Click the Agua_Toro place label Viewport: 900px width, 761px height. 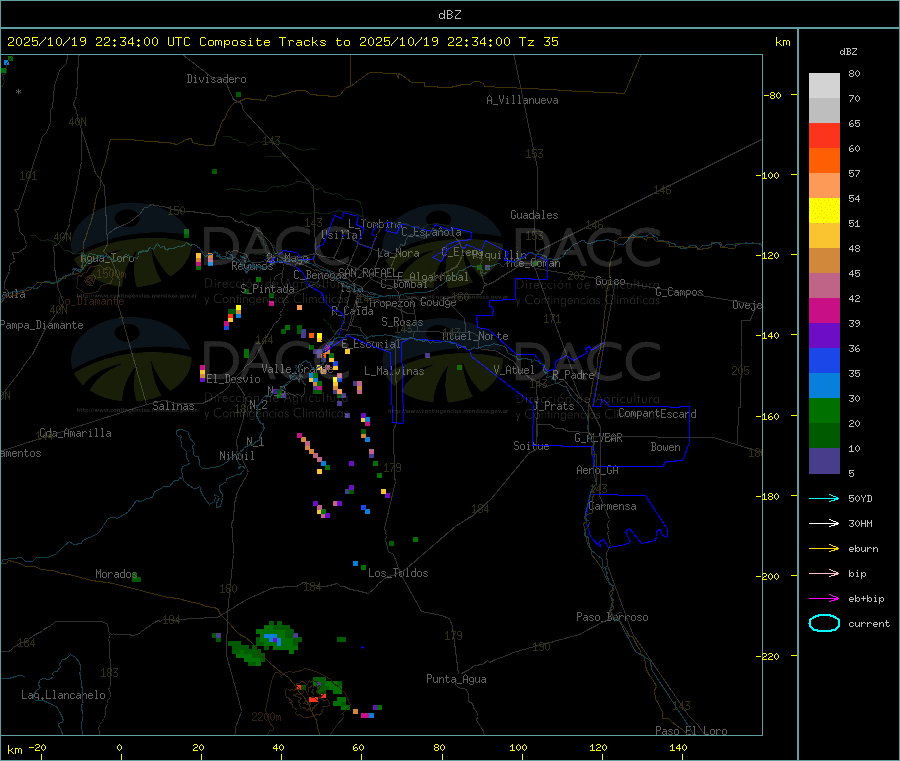point(107,258)
